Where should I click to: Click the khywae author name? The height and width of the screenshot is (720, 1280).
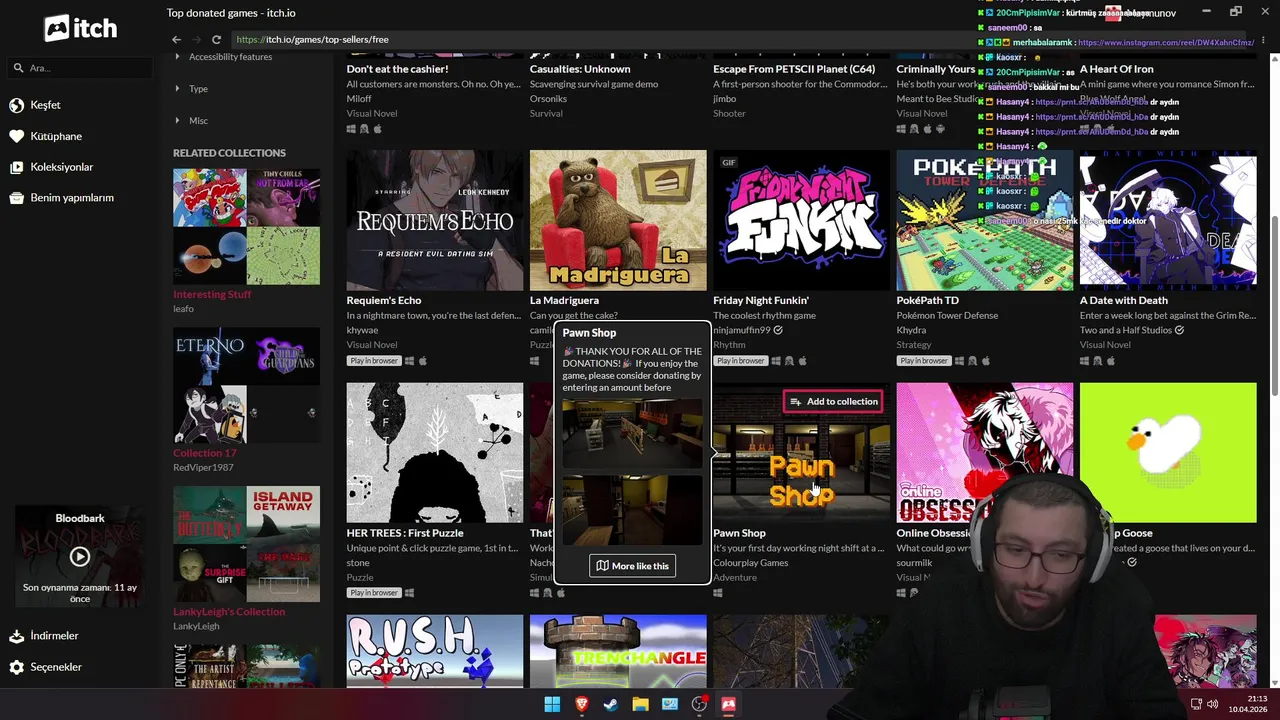coord(362,330)
